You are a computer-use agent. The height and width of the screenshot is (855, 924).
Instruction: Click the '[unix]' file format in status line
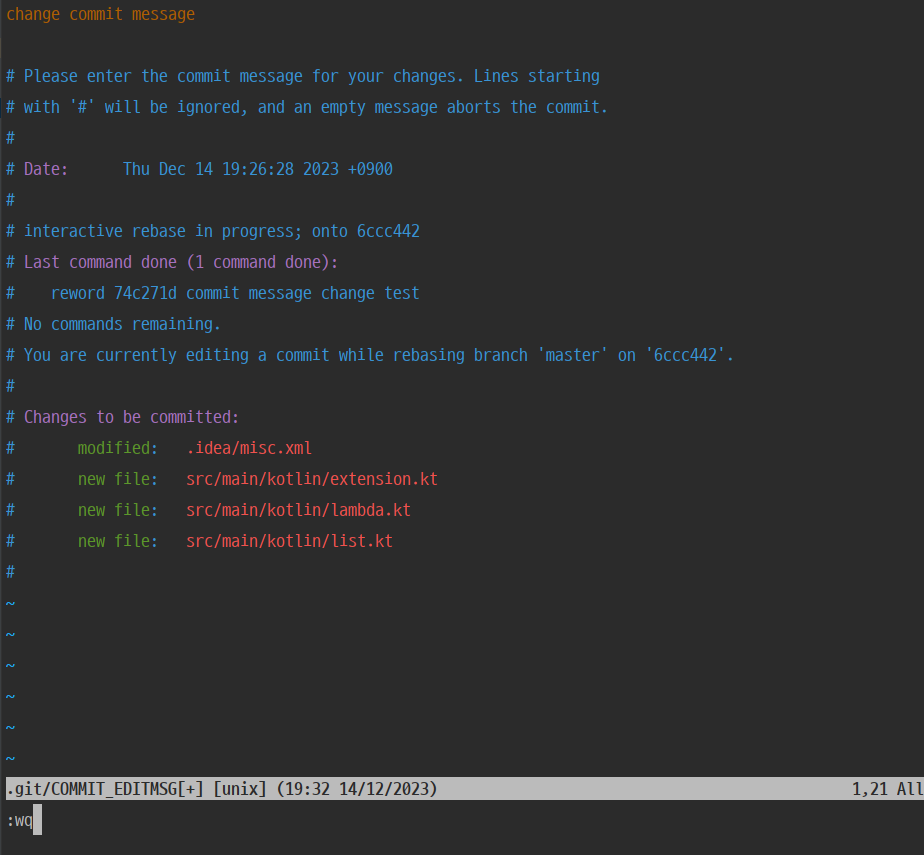click(240, 789)
